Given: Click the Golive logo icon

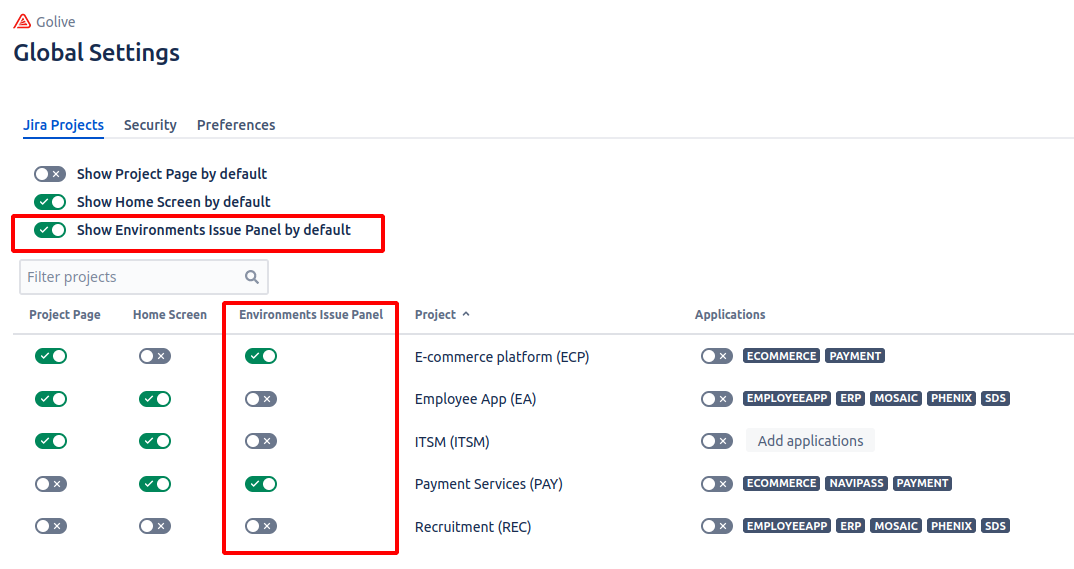Looking at the screenshot, I should pos(22,22).
